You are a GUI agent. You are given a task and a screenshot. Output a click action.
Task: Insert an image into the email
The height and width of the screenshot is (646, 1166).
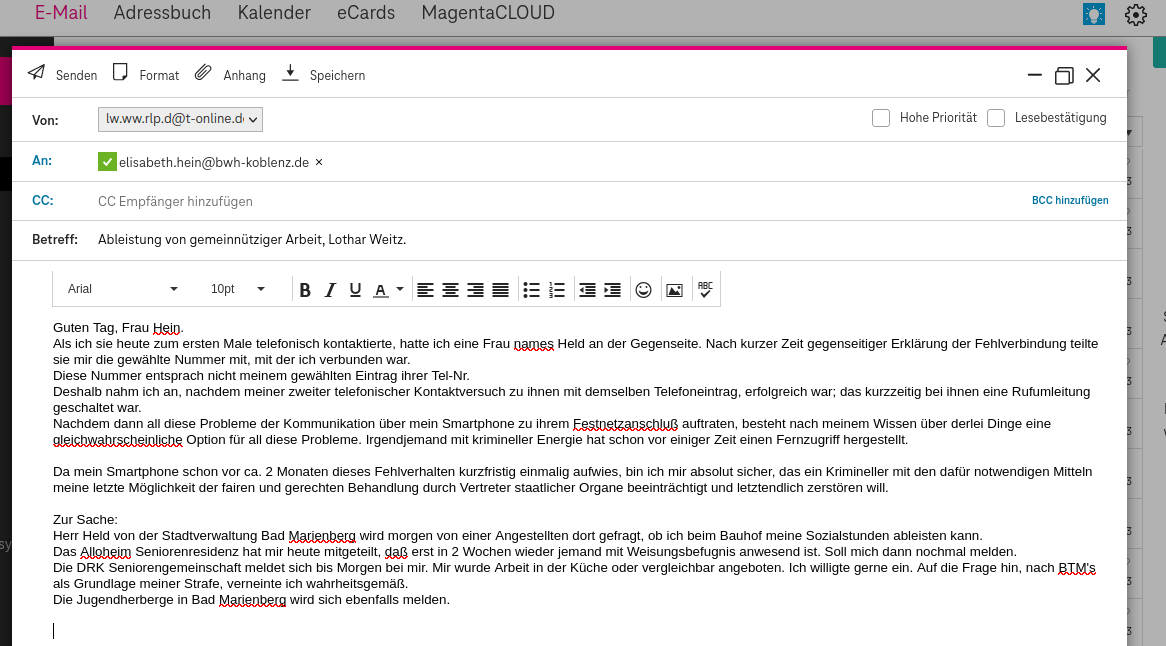[x=675, y=290]
